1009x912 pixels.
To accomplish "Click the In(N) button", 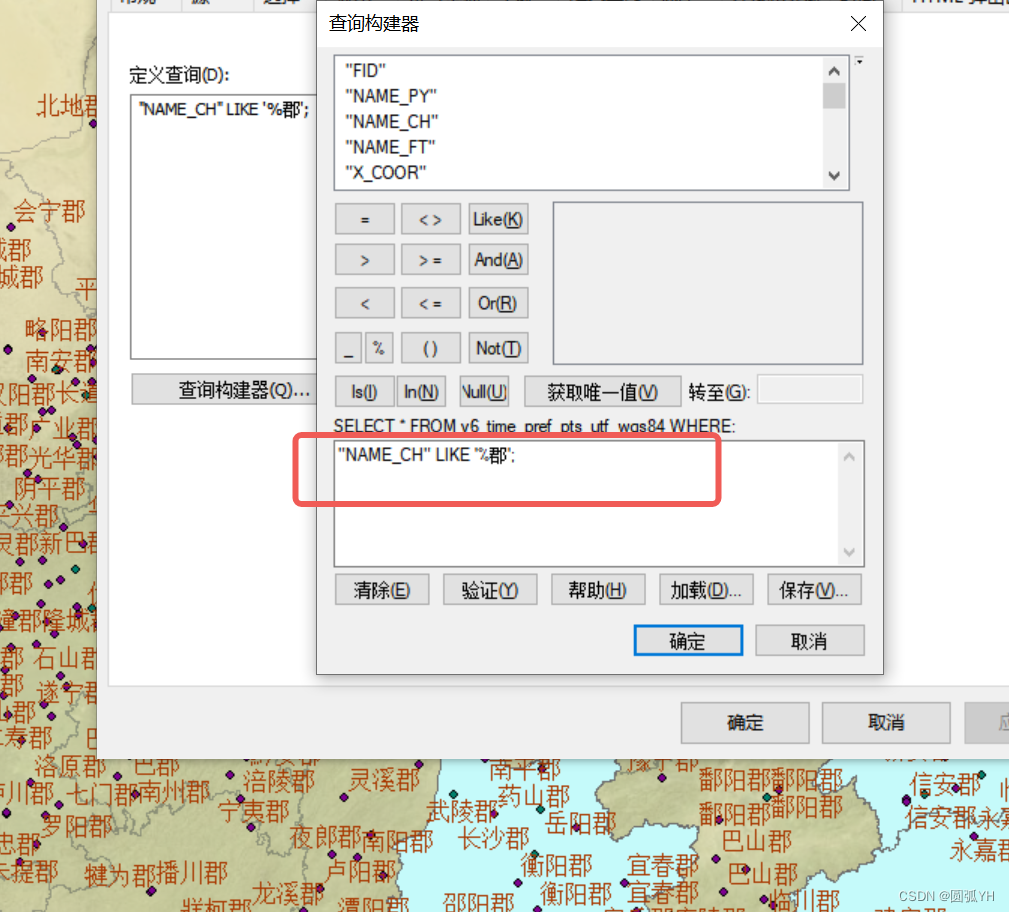I will [x=421, y=391].
